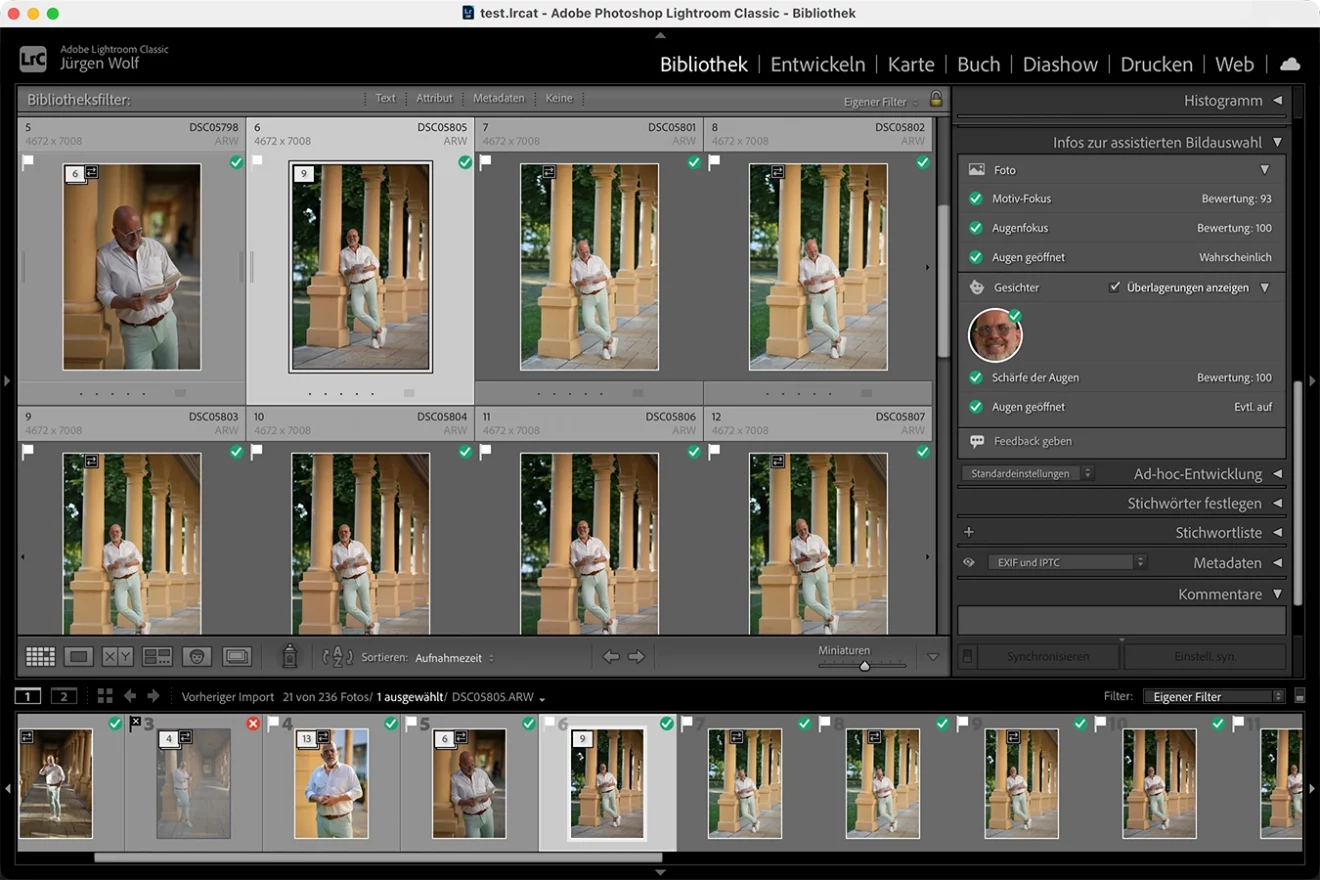Open cloud sync status icon
The height and width of the screenshot is (880, 1320).
[x=1290, y=64]
